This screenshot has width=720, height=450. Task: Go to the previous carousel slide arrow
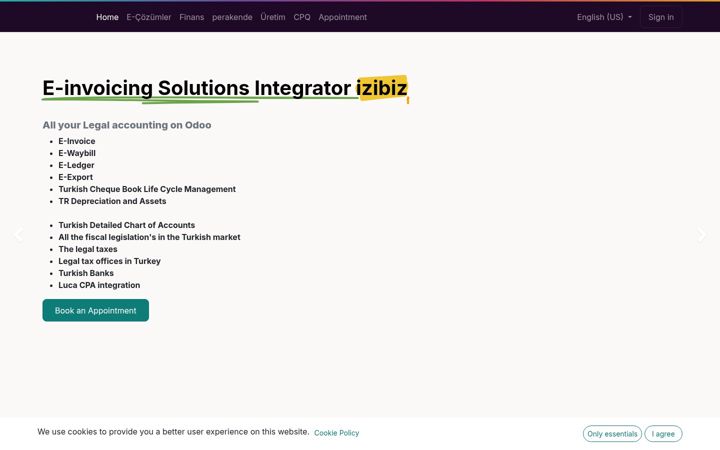[x=18, y=235]
